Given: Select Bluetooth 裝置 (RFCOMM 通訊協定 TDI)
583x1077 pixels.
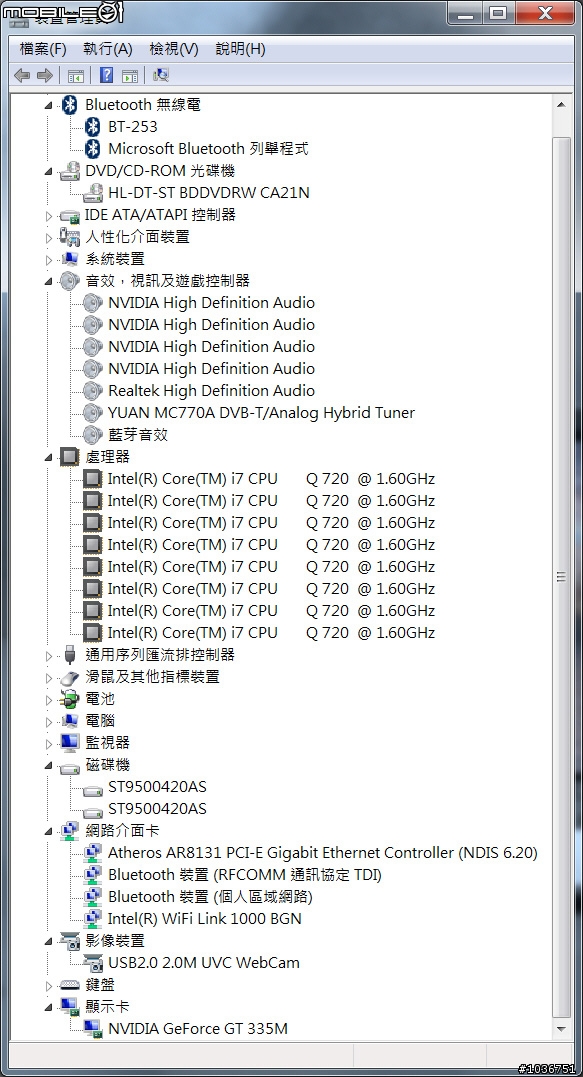Looking at the screenshot, I should [x=244, y=874].
